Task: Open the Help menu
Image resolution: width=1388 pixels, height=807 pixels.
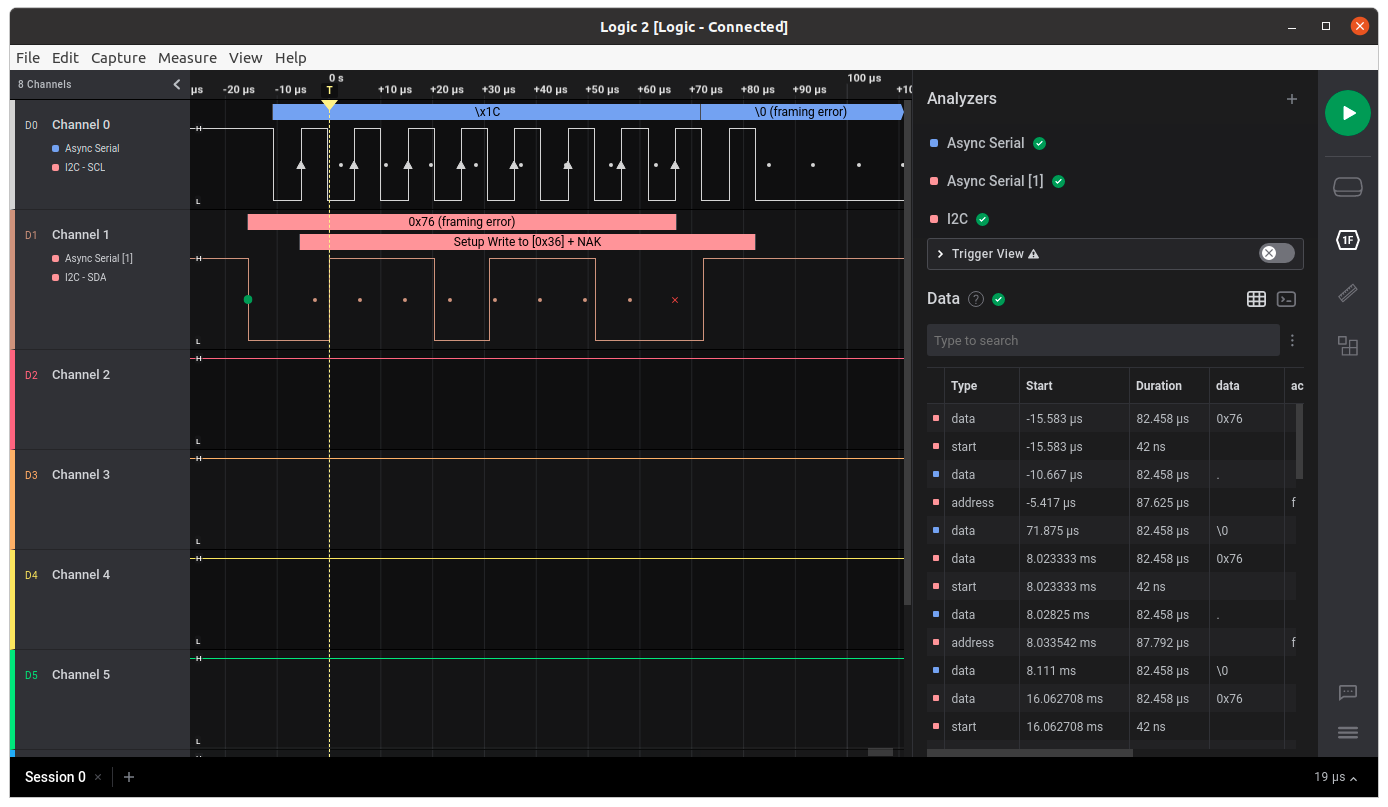Action: pos(291,58)
